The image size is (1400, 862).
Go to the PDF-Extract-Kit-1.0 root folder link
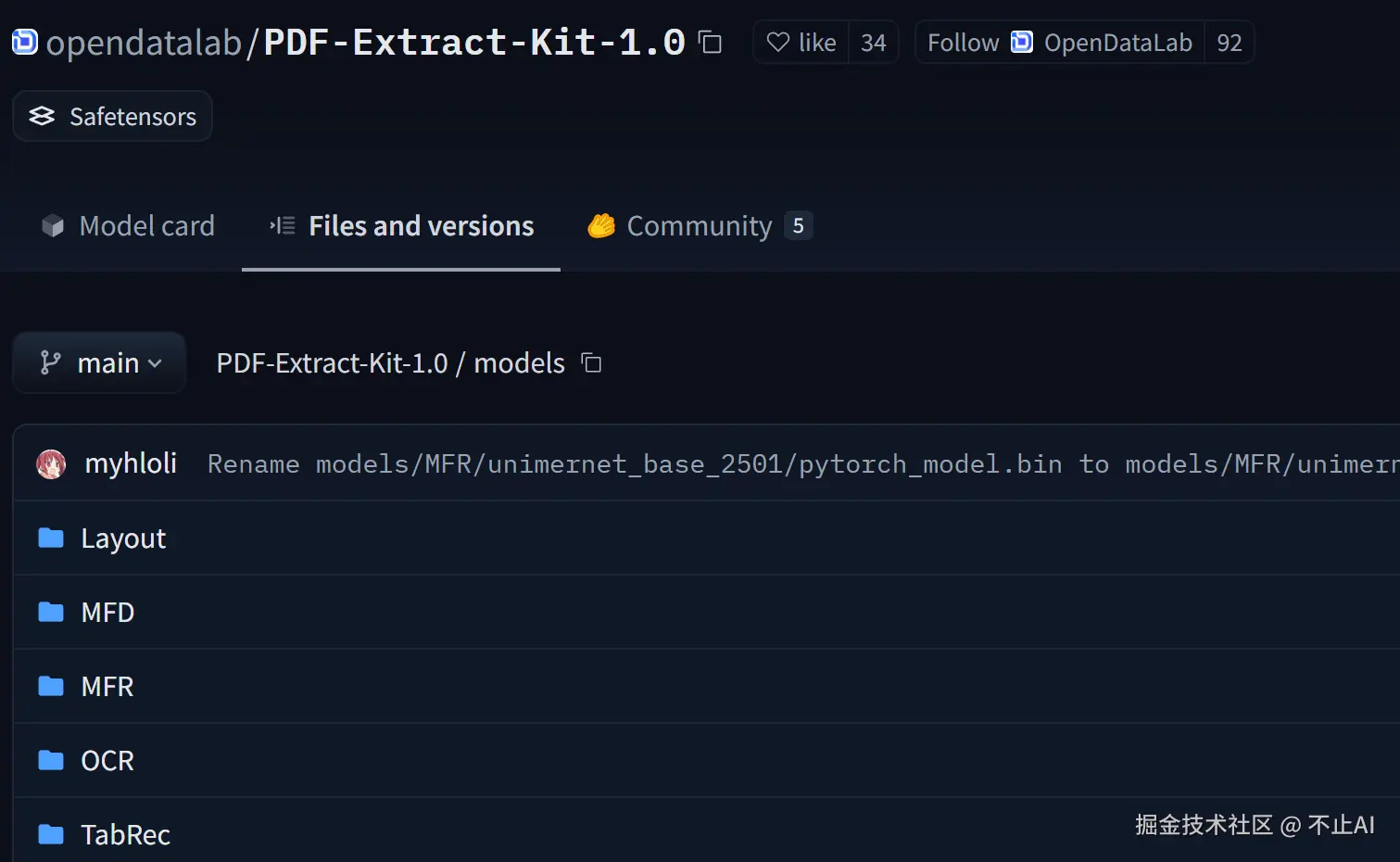(x=332, y=363)
